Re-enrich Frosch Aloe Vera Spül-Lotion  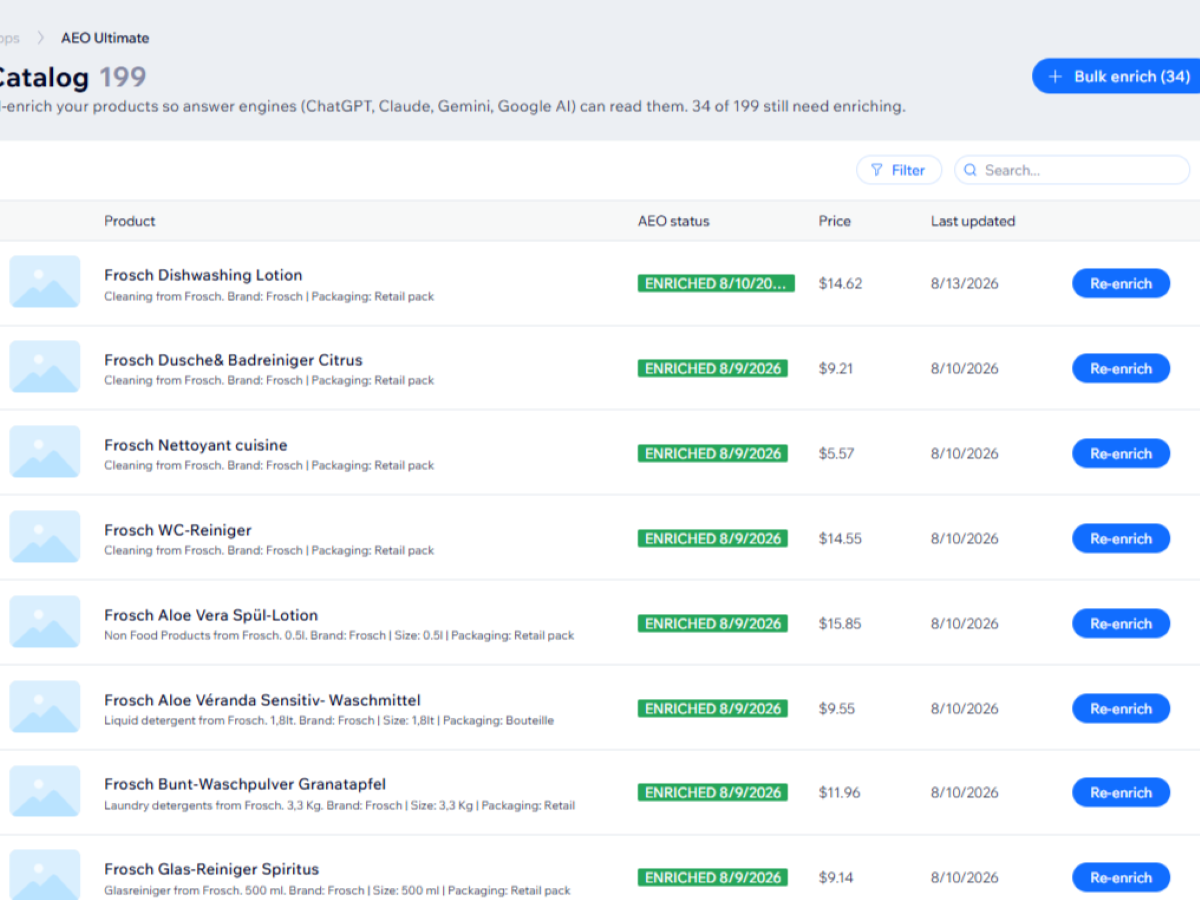pos(1121,623)
